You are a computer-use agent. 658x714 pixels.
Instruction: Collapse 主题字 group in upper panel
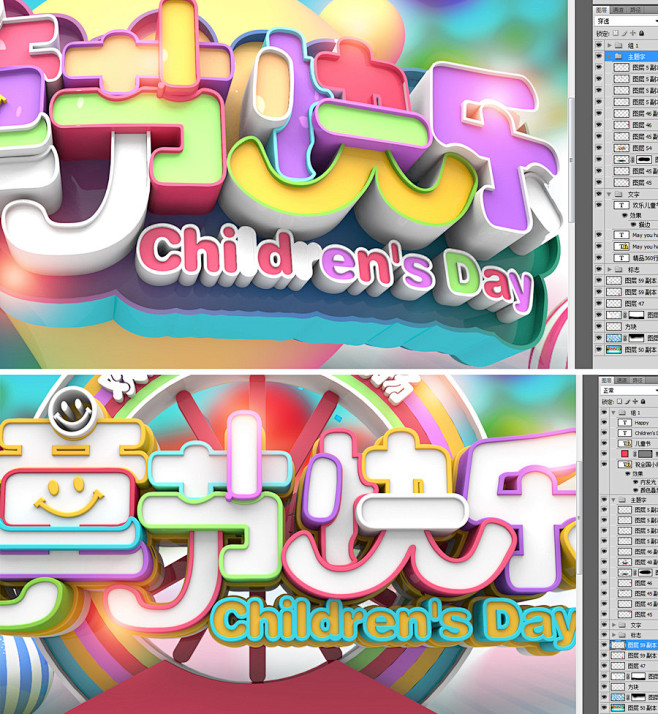pyautogui.click(x=610, y=57)
